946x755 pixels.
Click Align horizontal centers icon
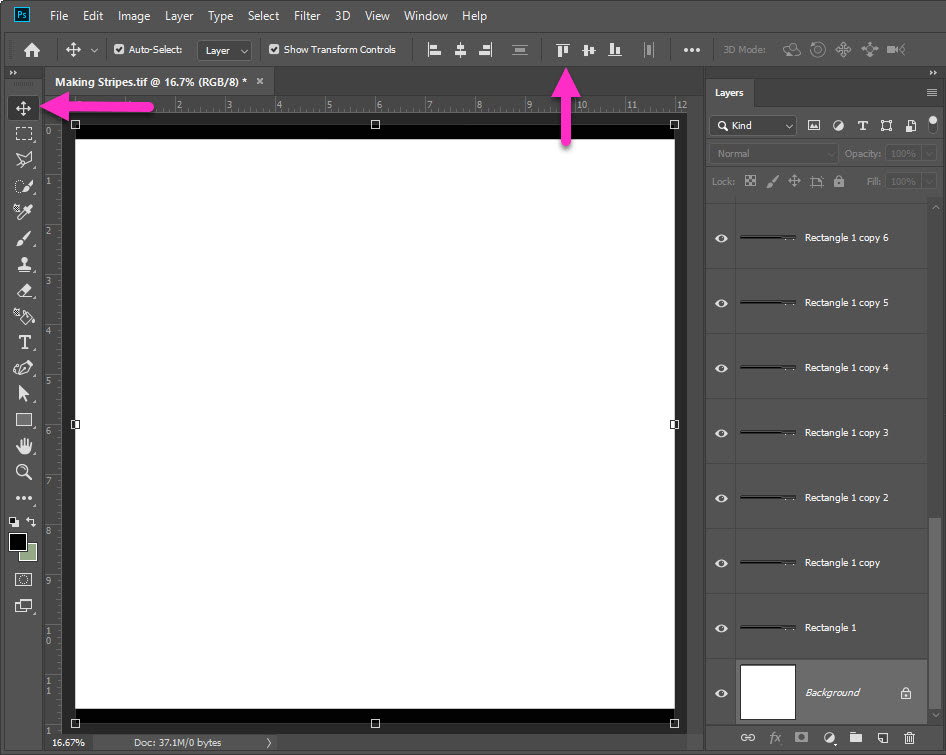(460, 50)
